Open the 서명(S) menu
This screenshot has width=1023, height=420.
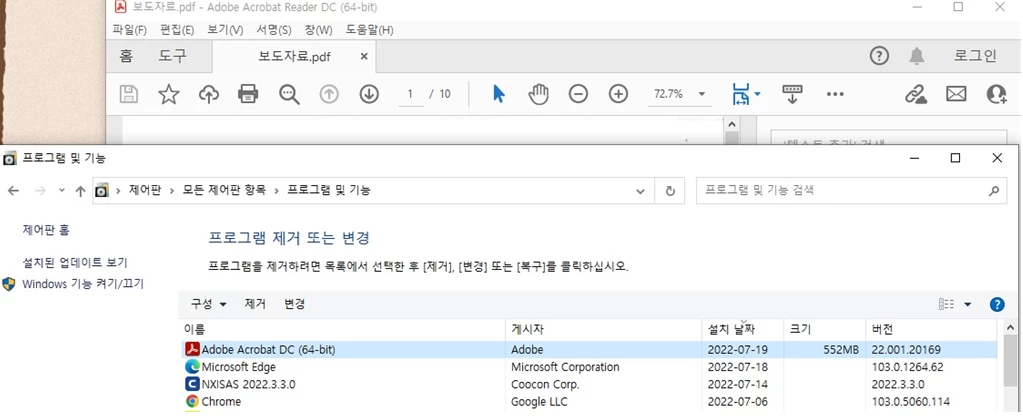pyautogui.click(x=274, y=30)
